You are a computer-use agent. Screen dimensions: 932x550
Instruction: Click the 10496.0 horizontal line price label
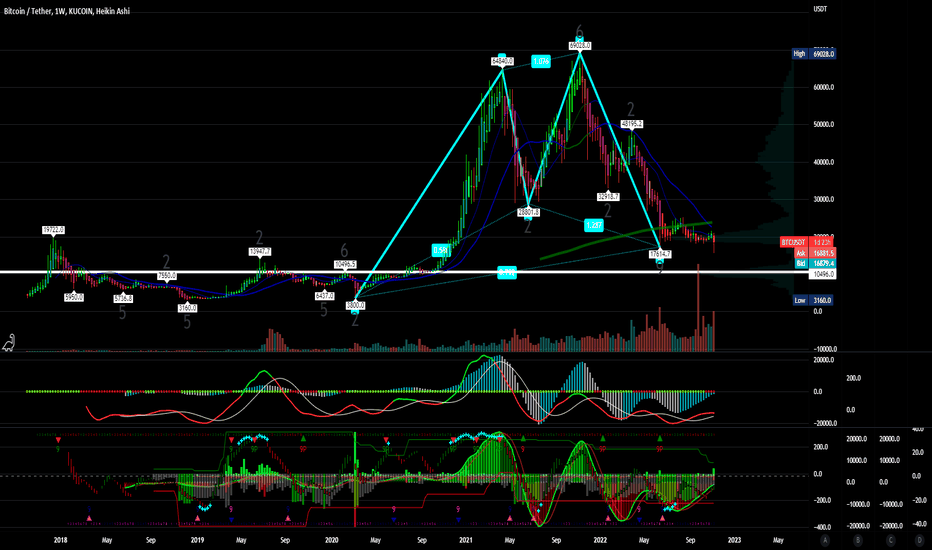point(822,274)
